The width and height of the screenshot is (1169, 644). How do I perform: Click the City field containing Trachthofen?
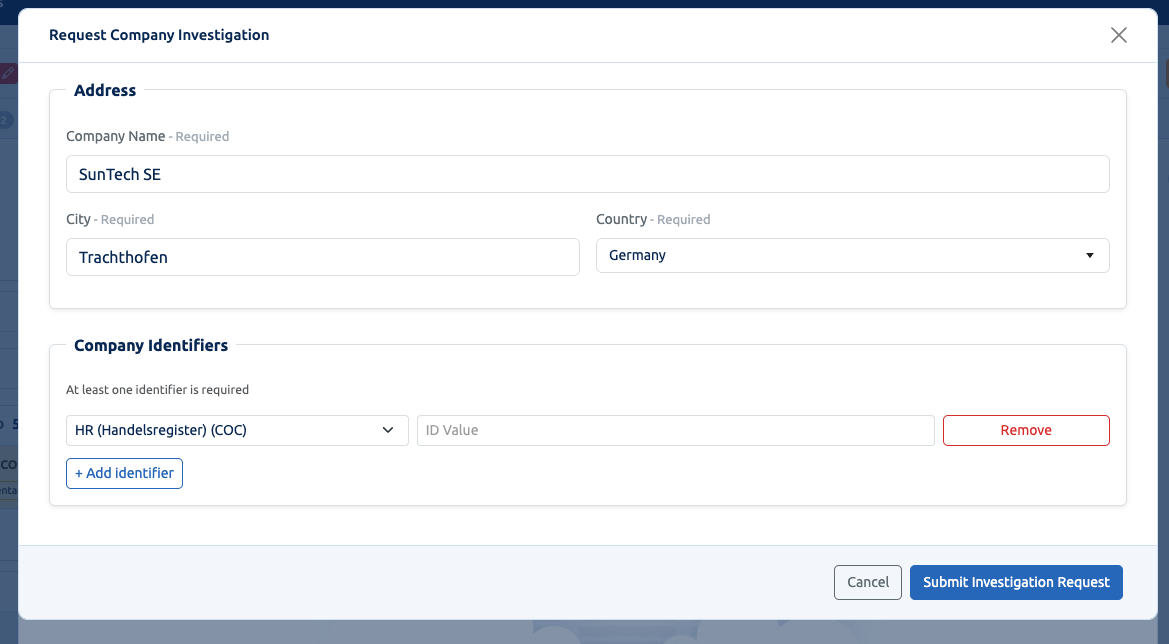coord(323,257)
